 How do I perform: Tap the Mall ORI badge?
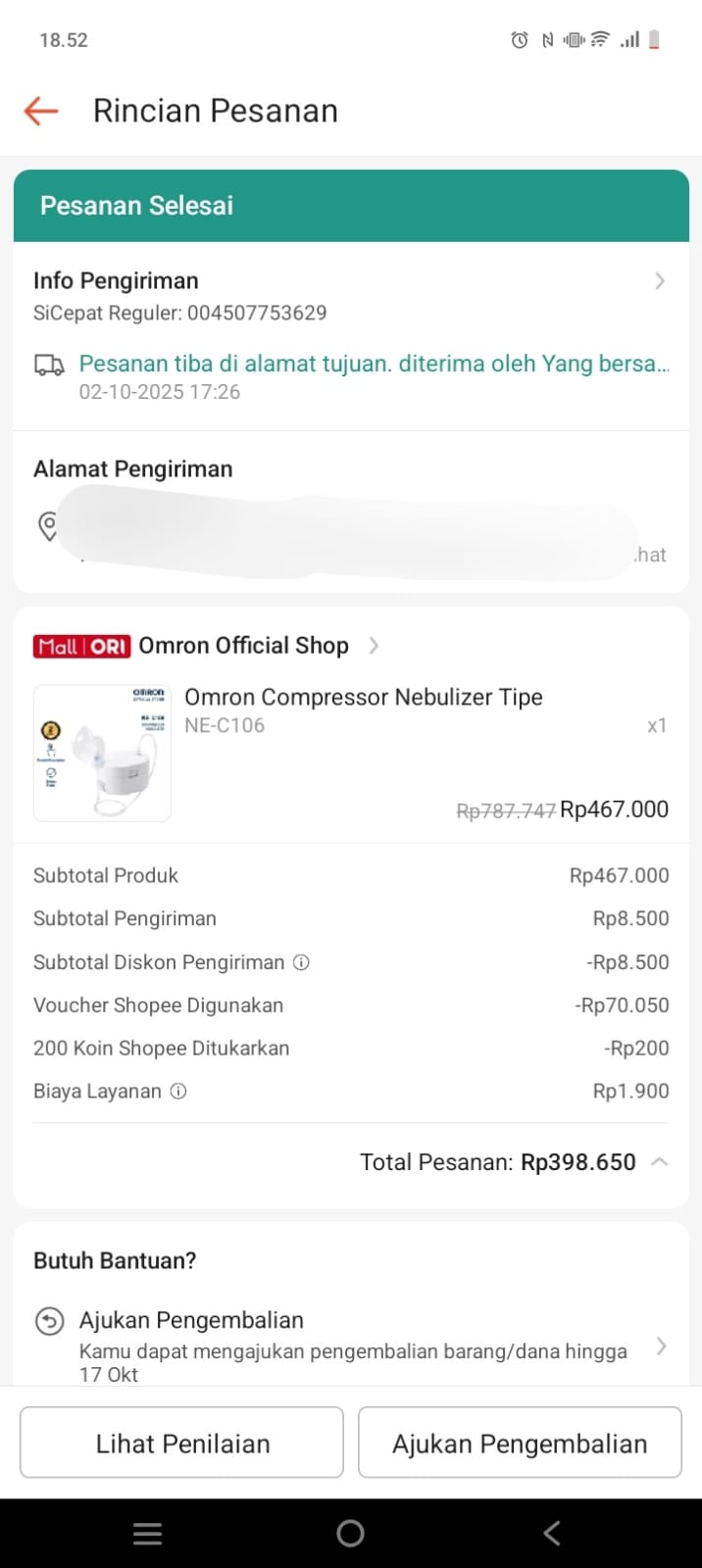click(82, 646)
